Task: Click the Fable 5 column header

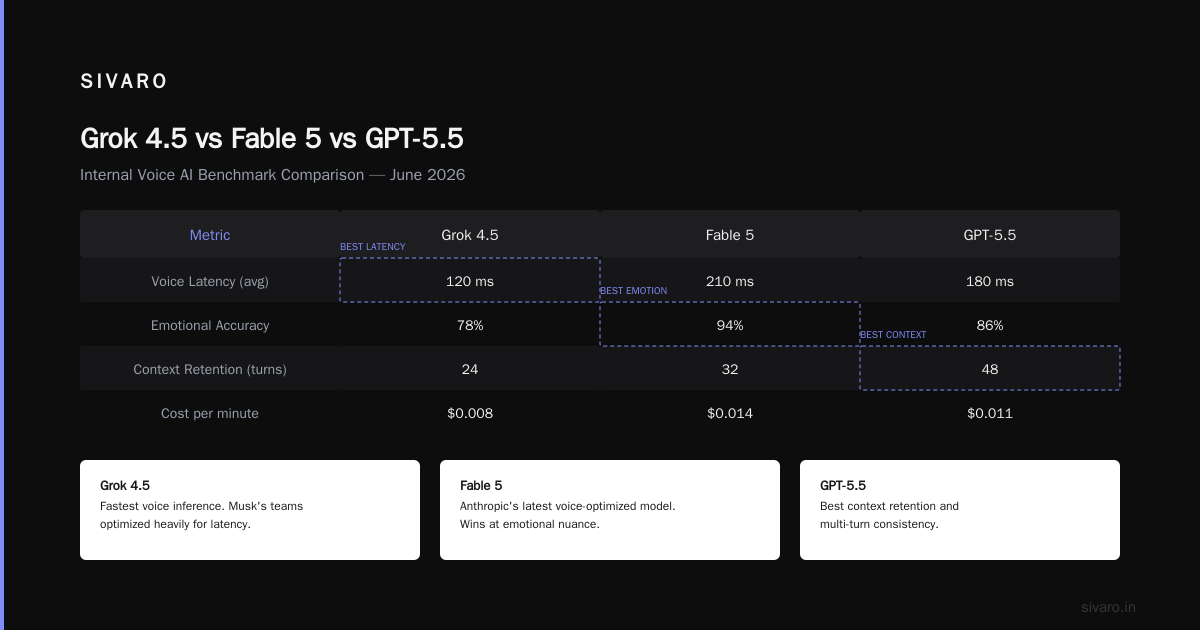Action: pos(730,235)
